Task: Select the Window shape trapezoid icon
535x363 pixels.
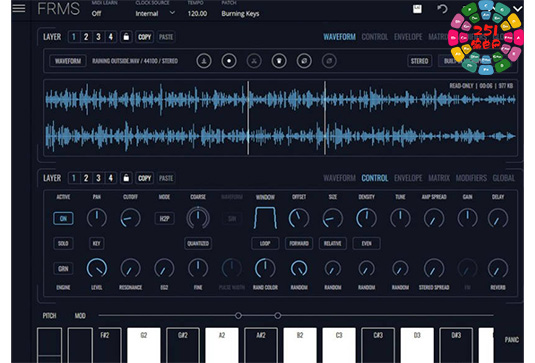Action: 265,218
